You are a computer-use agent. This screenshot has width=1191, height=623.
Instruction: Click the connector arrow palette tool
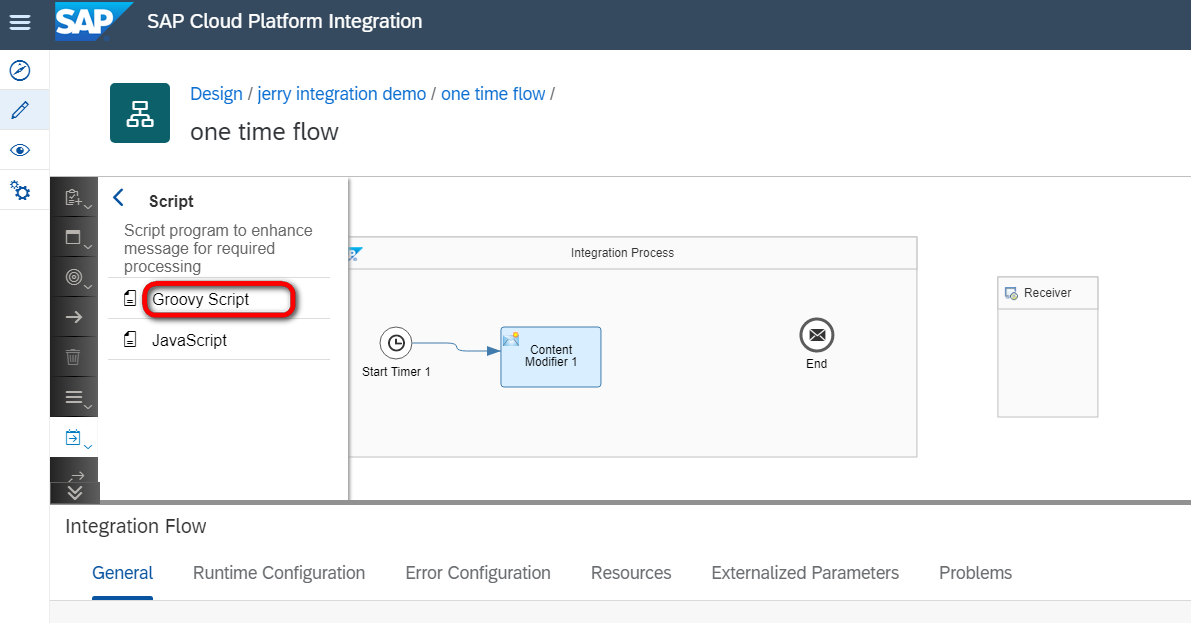tap(74, 317)
